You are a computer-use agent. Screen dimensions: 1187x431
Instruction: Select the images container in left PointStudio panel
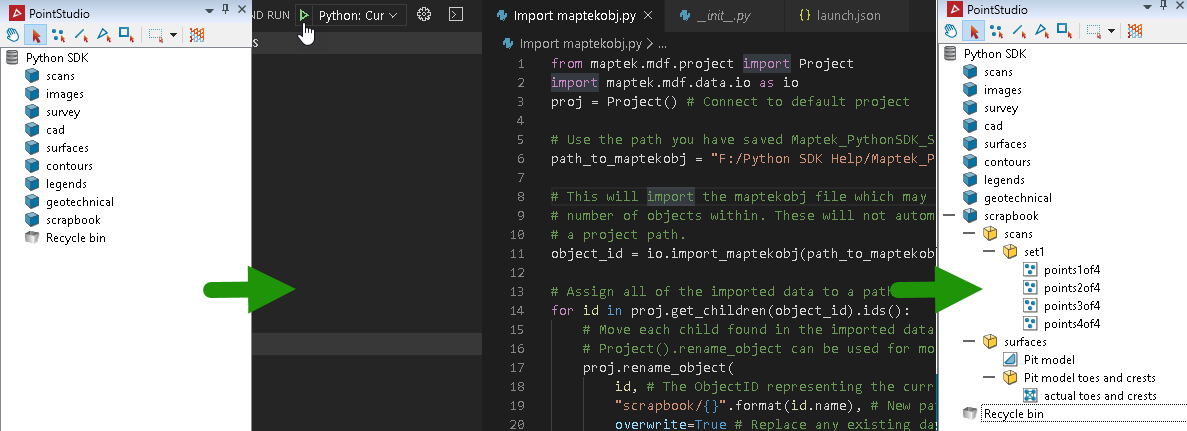click(x=64, y=94)
